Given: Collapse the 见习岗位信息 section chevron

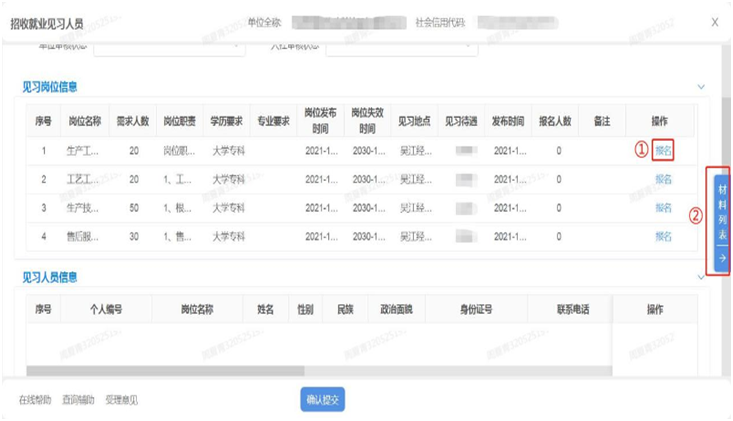Looking at the screenshot, I should (x=701, y=88).
